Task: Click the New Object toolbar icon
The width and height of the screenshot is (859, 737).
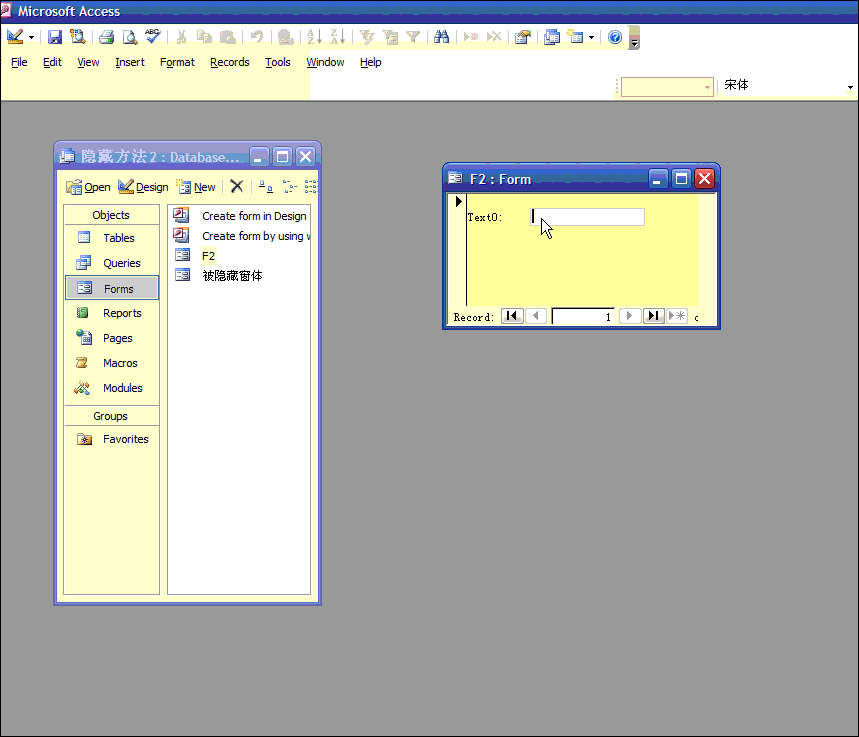Action: [x=575, y=37]
